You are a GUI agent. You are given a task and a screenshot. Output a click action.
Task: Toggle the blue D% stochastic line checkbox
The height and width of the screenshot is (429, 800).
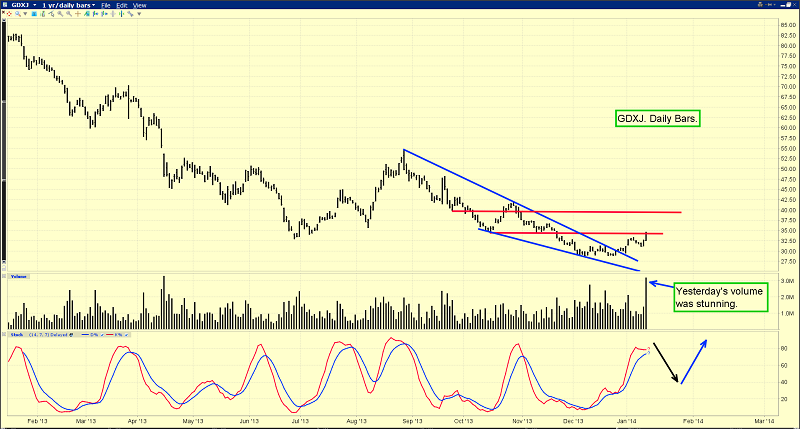pyautogui.click(x=101, y=335)
